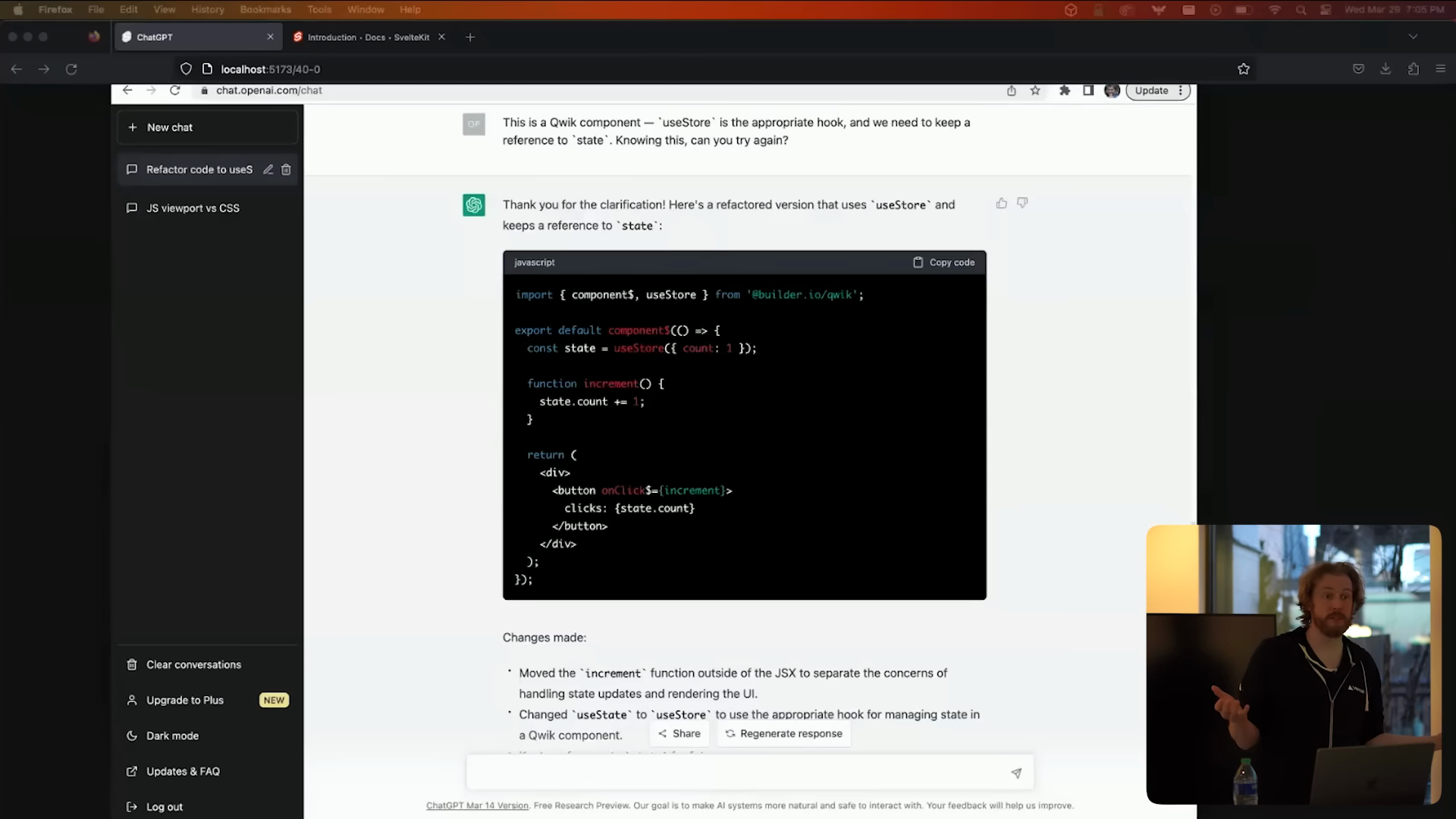Screen dimensions: 1456x819
Task: Rename chat using the pencil edit icon
Action: pos(268,170)
